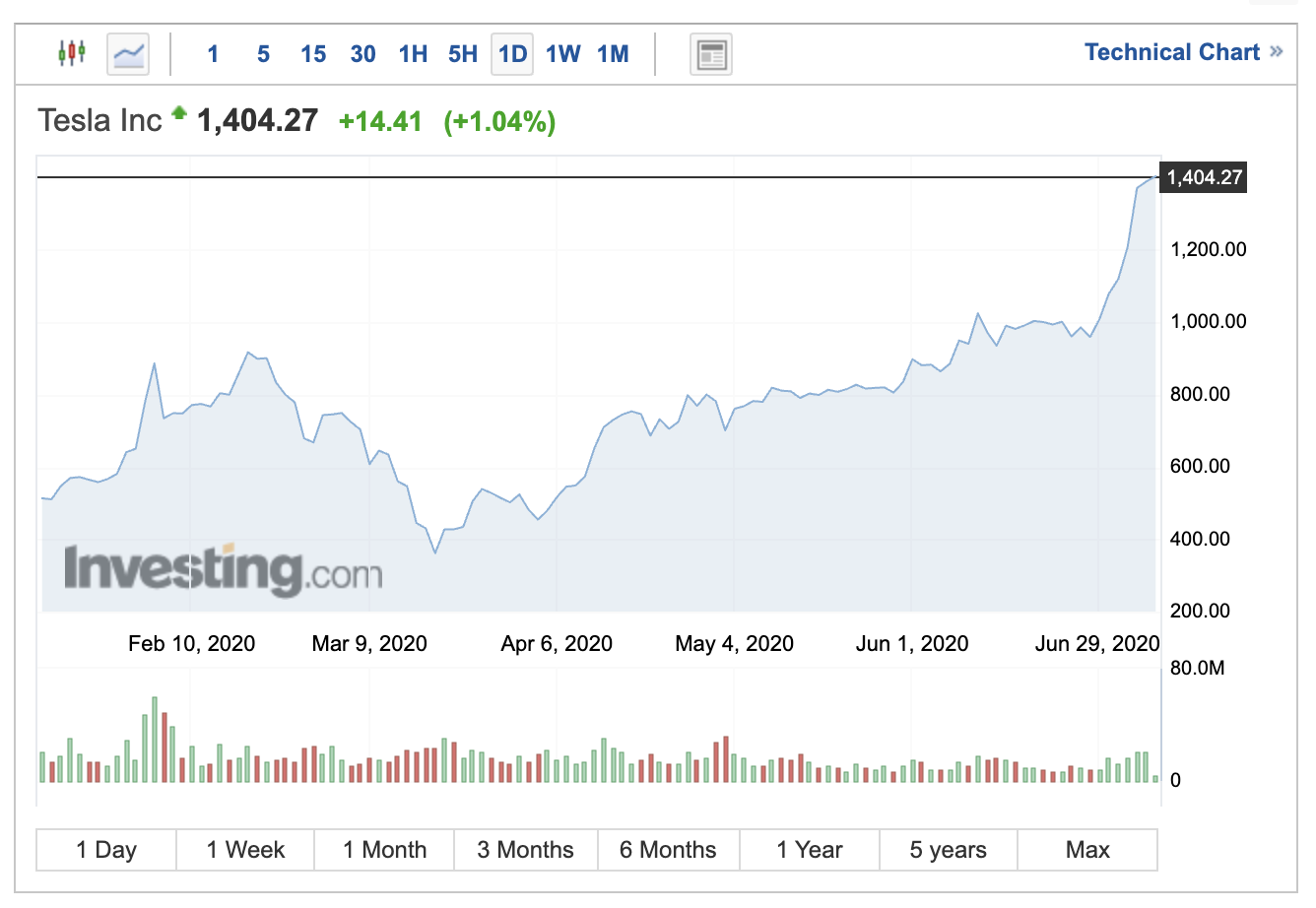Click the tallest green volume bar
This screenshot has width=1316, height=908.
pos(155,740)
